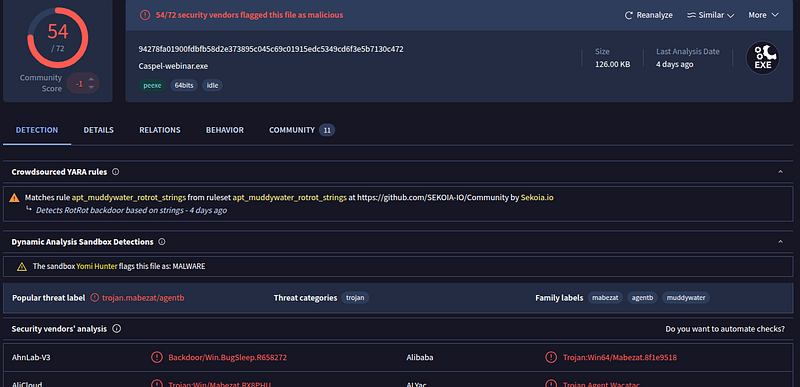The width and height of the screenshot is (800, 387).
Task: Click the AhnLab-V3 detection alert icon
Action: (x=157, y=357)
